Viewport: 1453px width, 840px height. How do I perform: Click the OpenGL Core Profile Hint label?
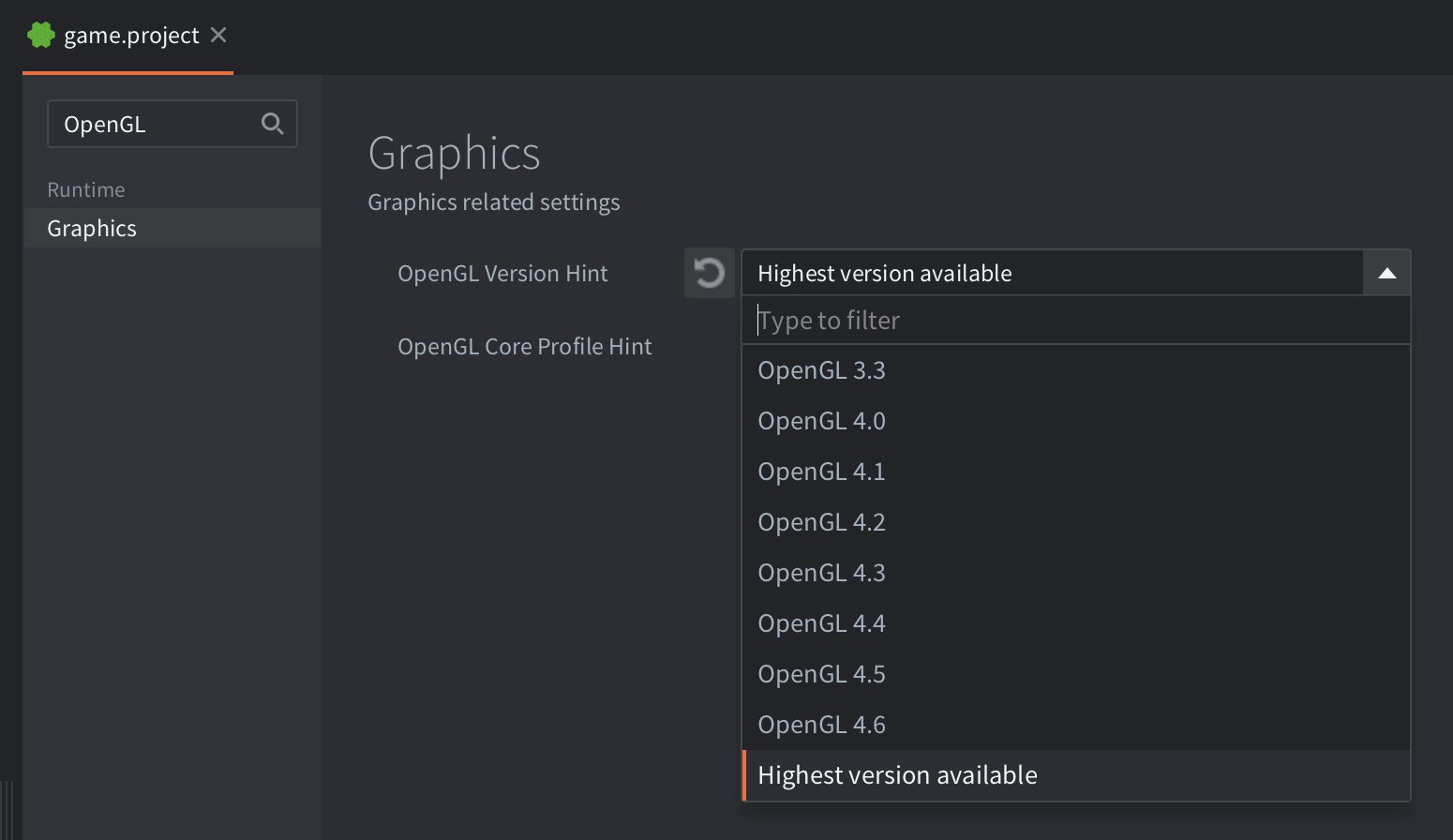[x=524, y=346]
